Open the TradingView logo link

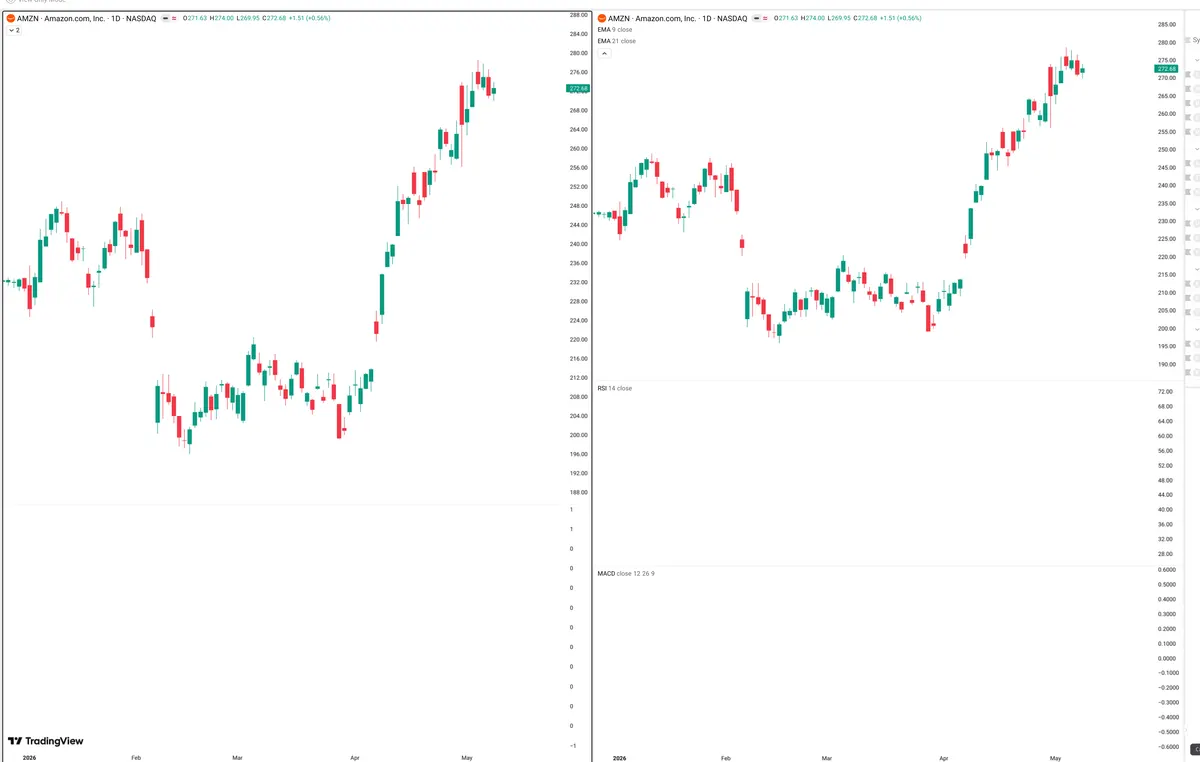(46, 741)
